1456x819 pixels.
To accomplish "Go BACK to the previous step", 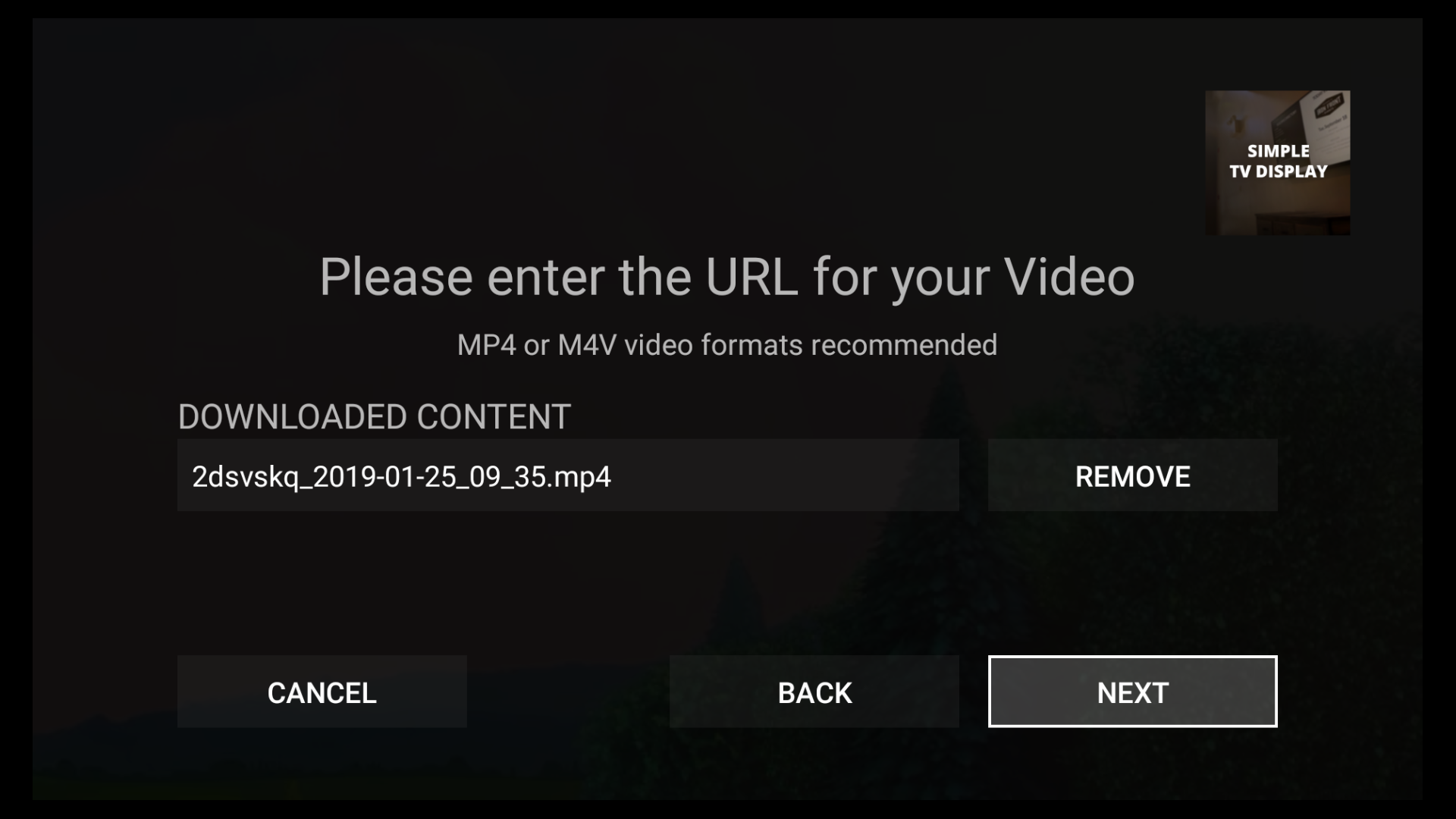I will [814, 692].
